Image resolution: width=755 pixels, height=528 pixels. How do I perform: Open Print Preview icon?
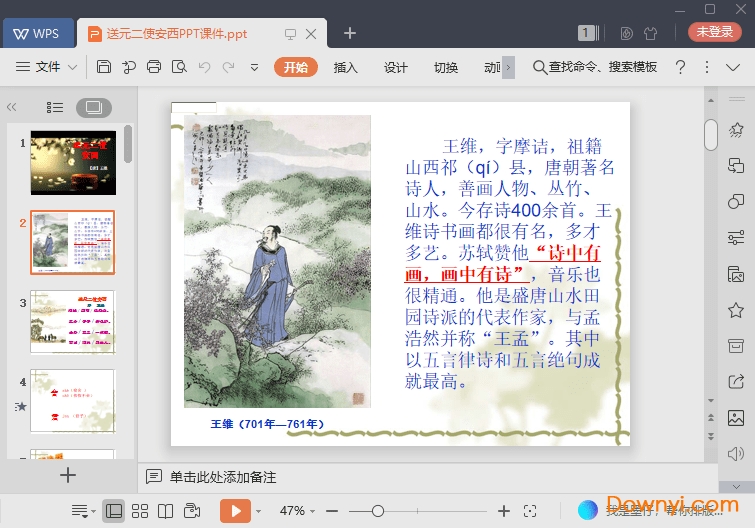pyautogui.click(x=179, y=67)
